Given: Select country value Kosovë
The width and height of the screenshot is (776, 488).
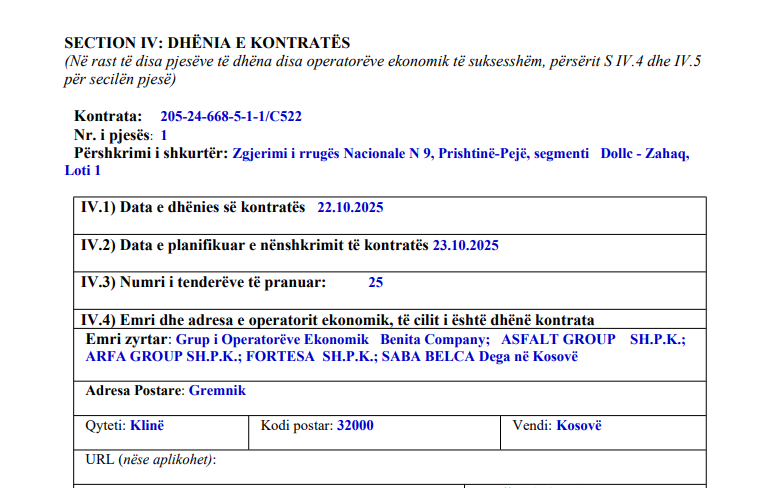Looking at the screenshot, I should 579,425.
